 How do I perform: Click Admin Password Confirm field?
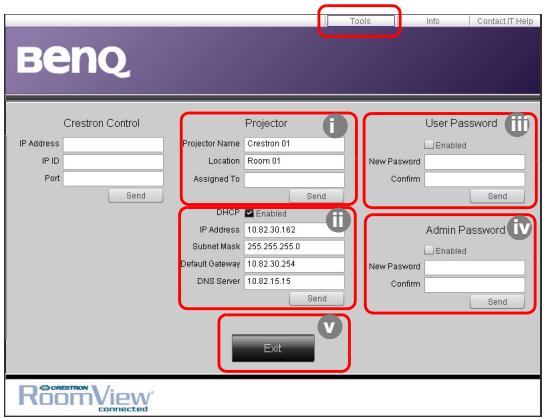point(474,285)
